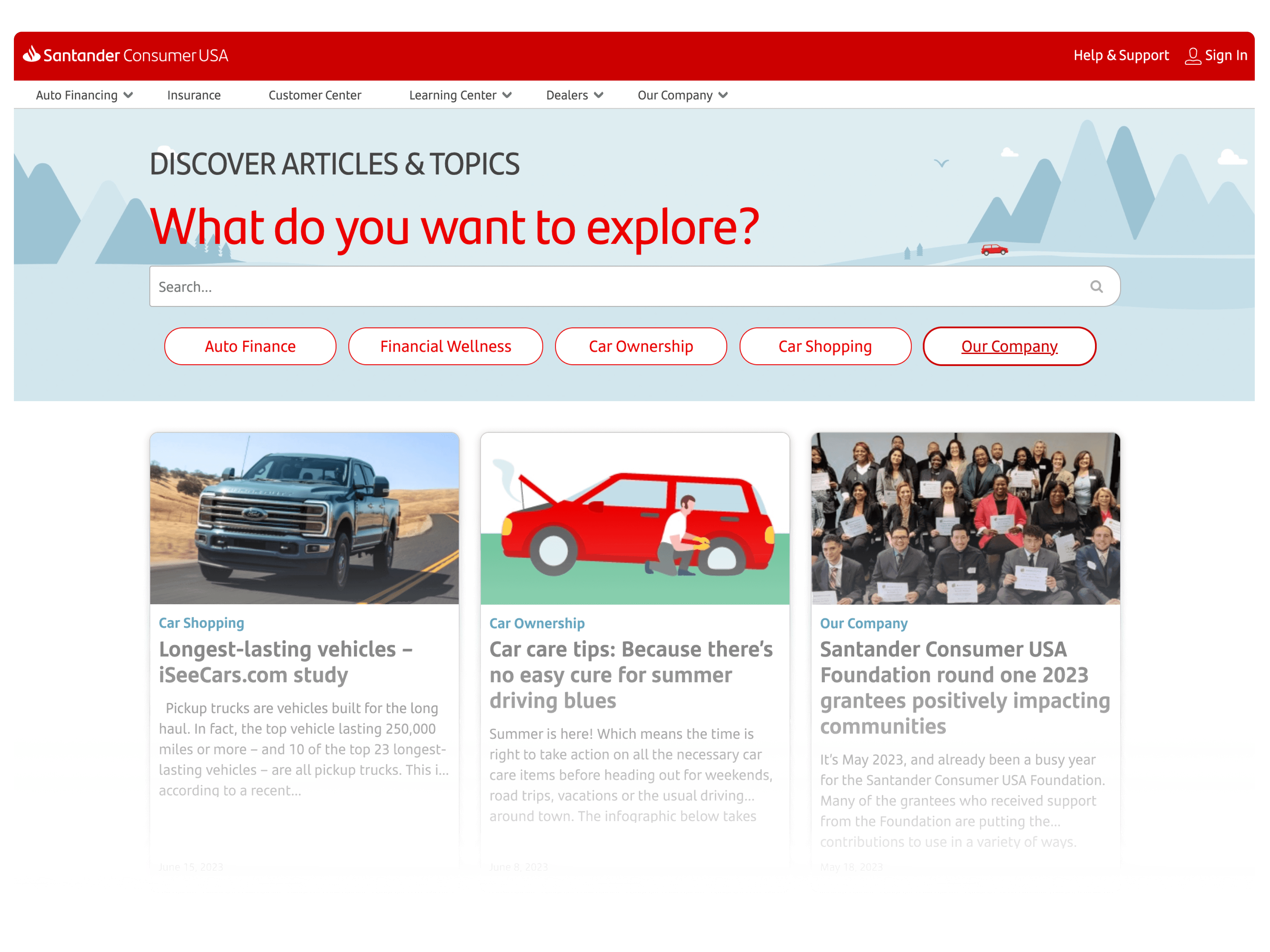
Task: Open the Insurance menu item
Action: pyautogui.click(x=193, y=95)
